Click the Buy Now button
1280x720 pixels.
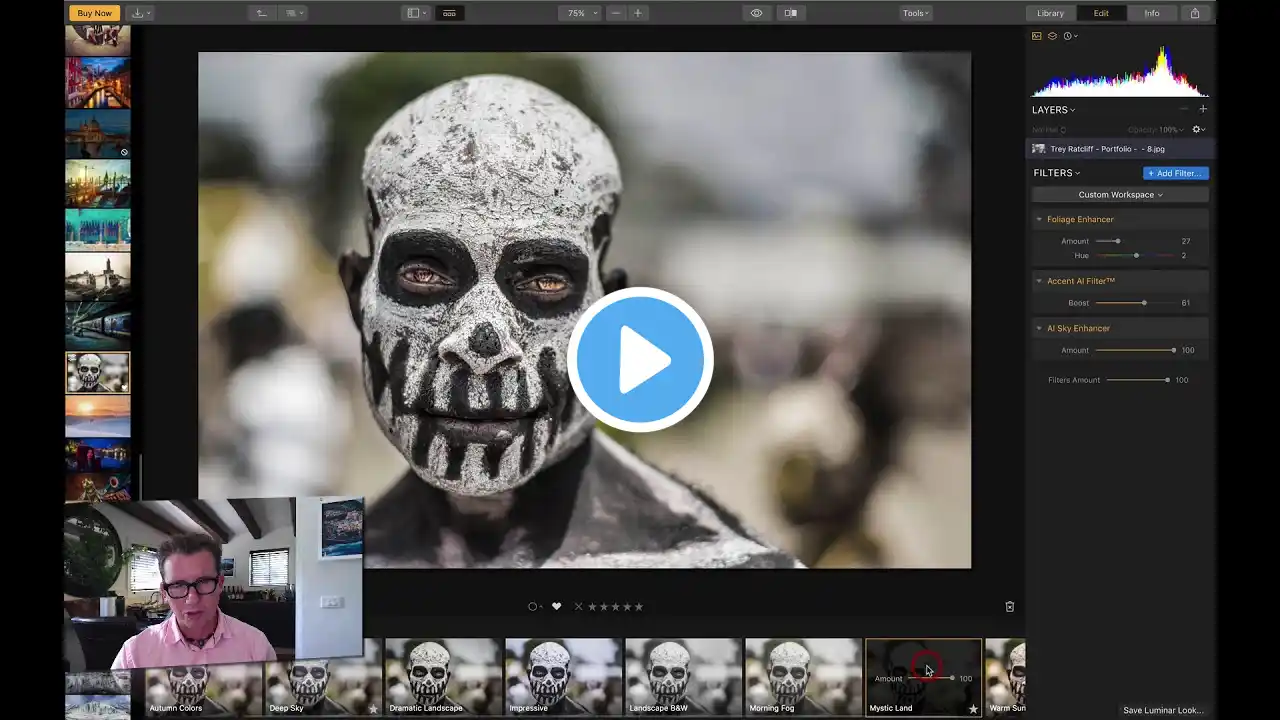click(94, 13)
